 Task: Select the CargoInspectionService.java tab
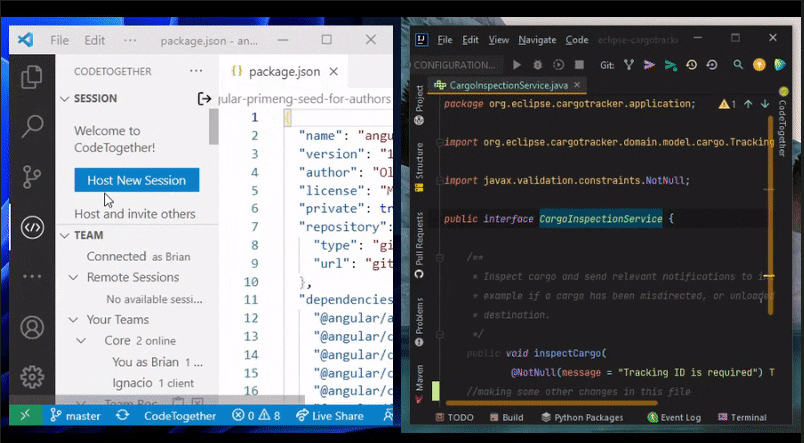[x=507, y=85]
